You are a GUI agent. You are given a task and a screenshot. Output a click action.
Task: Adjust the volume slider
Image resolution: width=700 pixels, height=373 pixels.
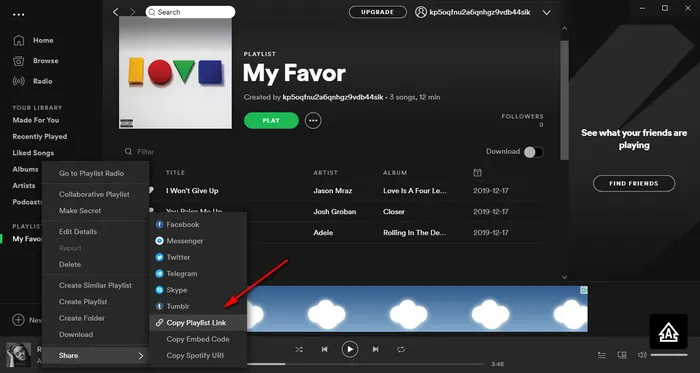tap(669, 355)
